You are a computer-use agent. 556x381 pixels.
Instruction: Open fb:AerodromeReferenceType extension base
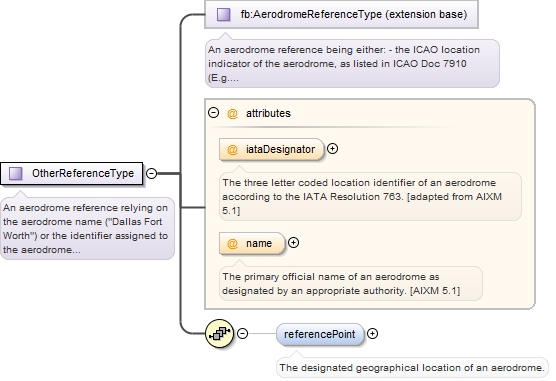click(341, 15)
